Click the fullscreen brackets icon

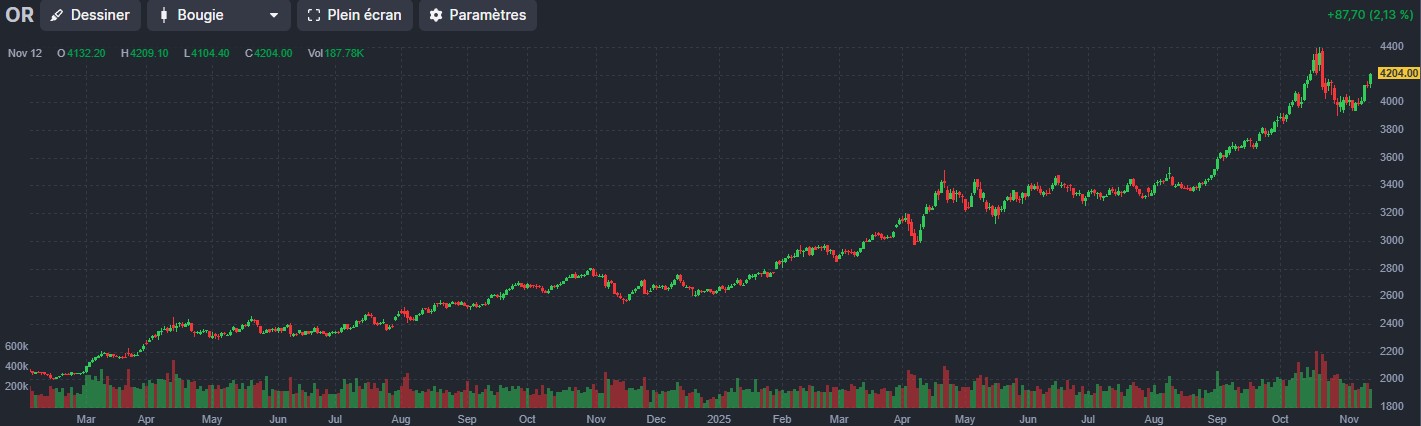click(314, 16)
